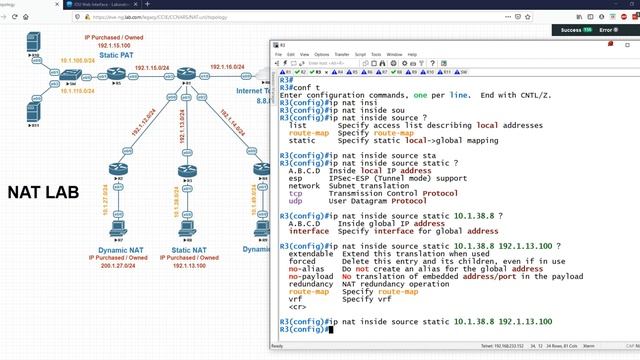Viewport: 640px width, 360px height.
Task: Click the Connect in Tab icon
Action: click(293, 63)
